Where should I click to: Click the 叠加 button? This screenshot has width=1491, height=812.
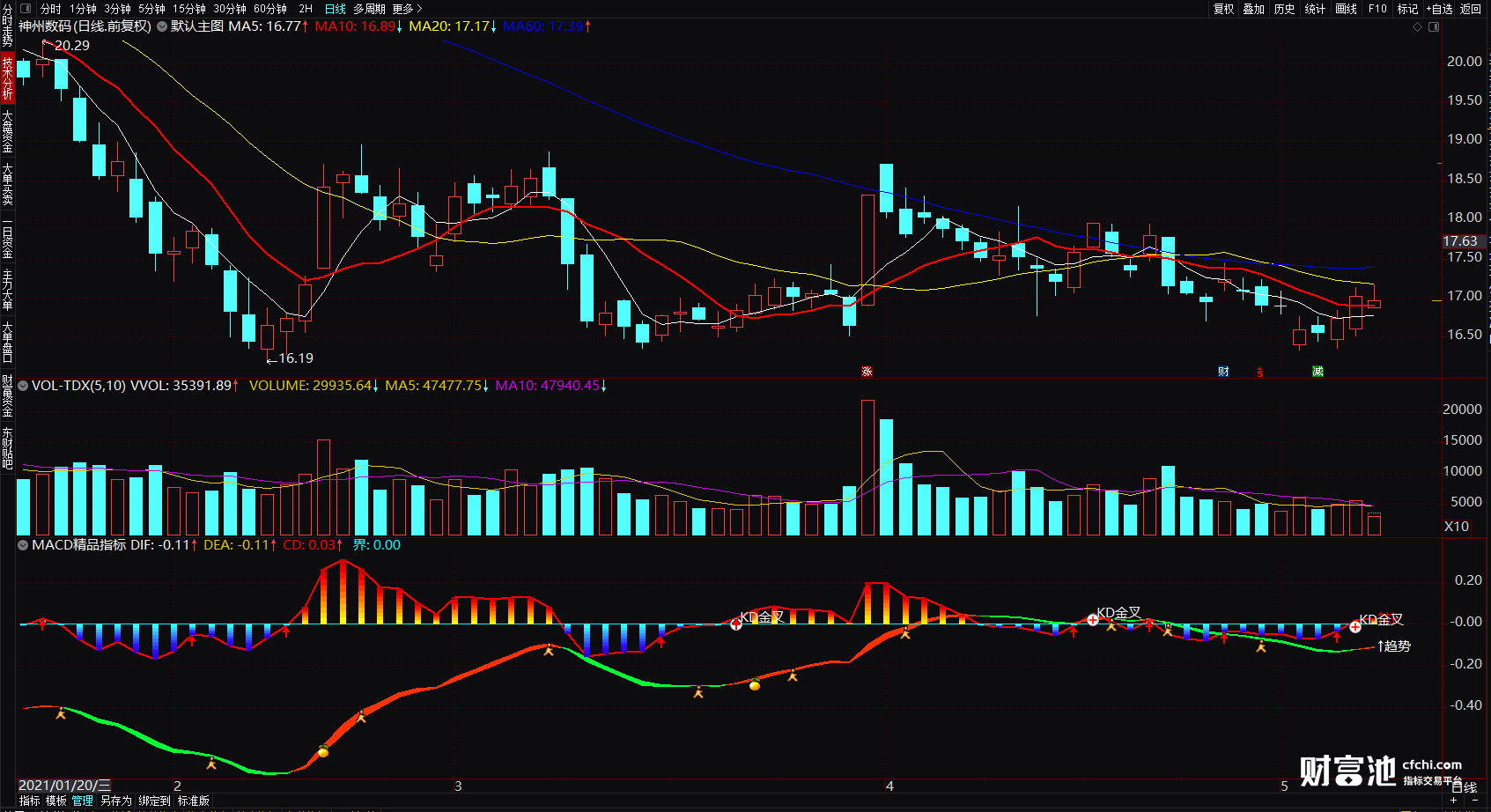pos(1254,9)
